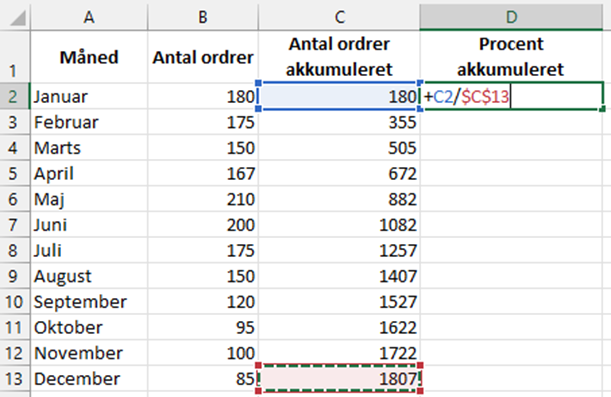611x397 pixels.
Task: Click the accumulated cell with value 505
Action: click(339, 148)
